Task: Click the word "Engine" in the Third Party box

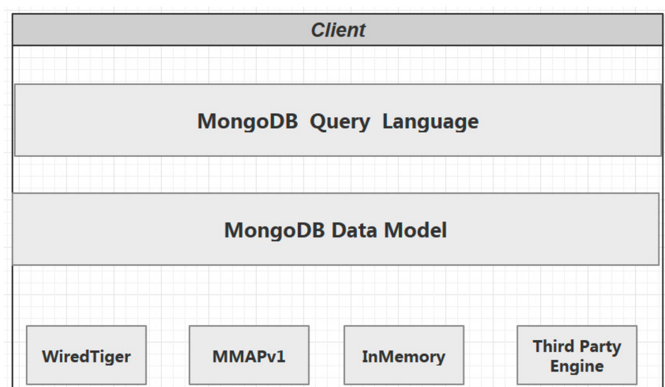Action: (x=577, y=367)
